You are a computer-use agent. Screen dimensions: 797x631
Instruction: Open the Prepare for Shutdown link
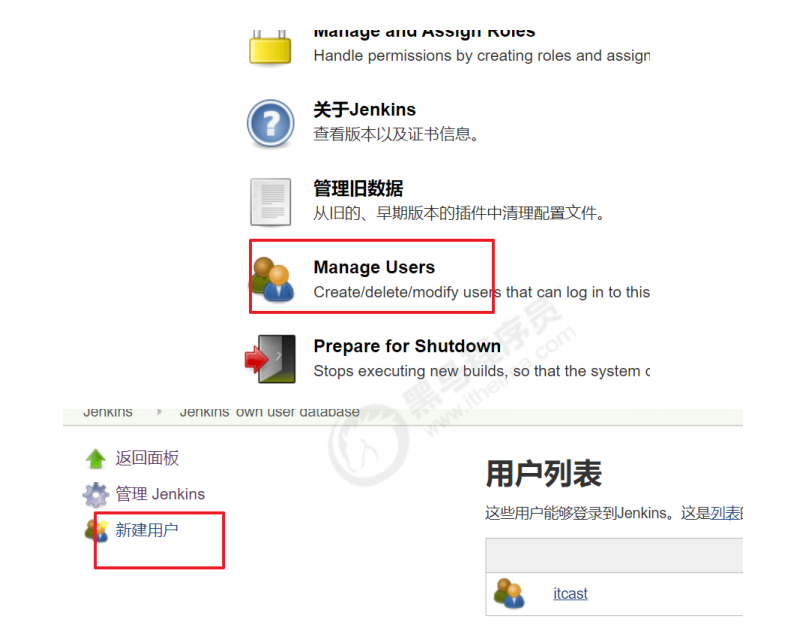pyautogui.click(x=407, y=346)
